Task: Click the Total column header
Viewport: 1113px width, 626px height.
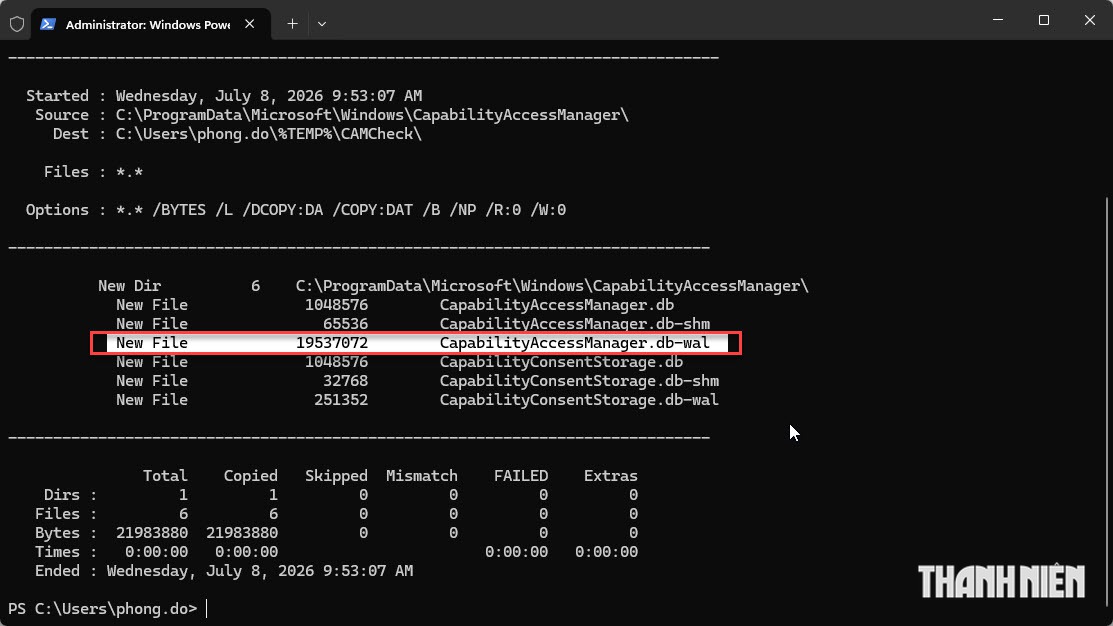Action: click(x=165, y=476)
